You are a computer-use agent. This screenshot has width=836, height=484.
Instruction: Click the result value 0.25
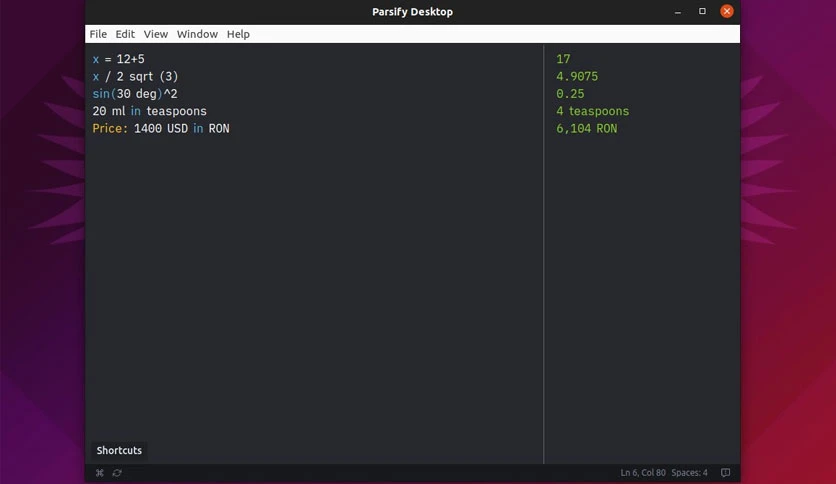(570, 94)
